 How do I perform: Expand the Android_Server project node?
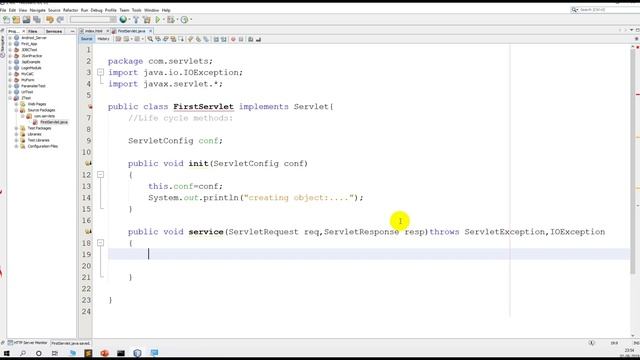point(10,38)
